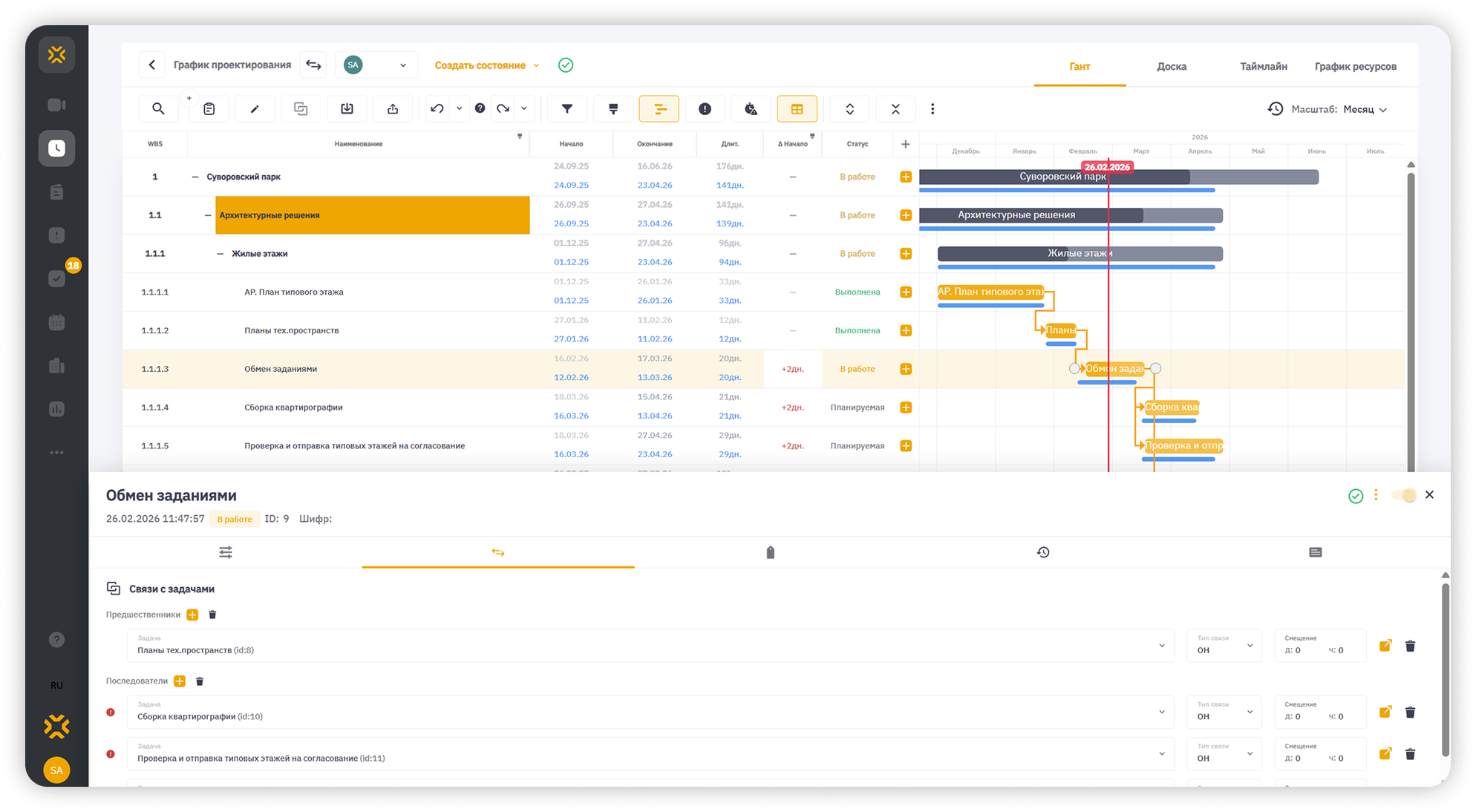Viewport: 1476px width, 812px height.
Task: Toggle the table view button in toolbar
Action: pyautogui.click(x=797, y=109)
